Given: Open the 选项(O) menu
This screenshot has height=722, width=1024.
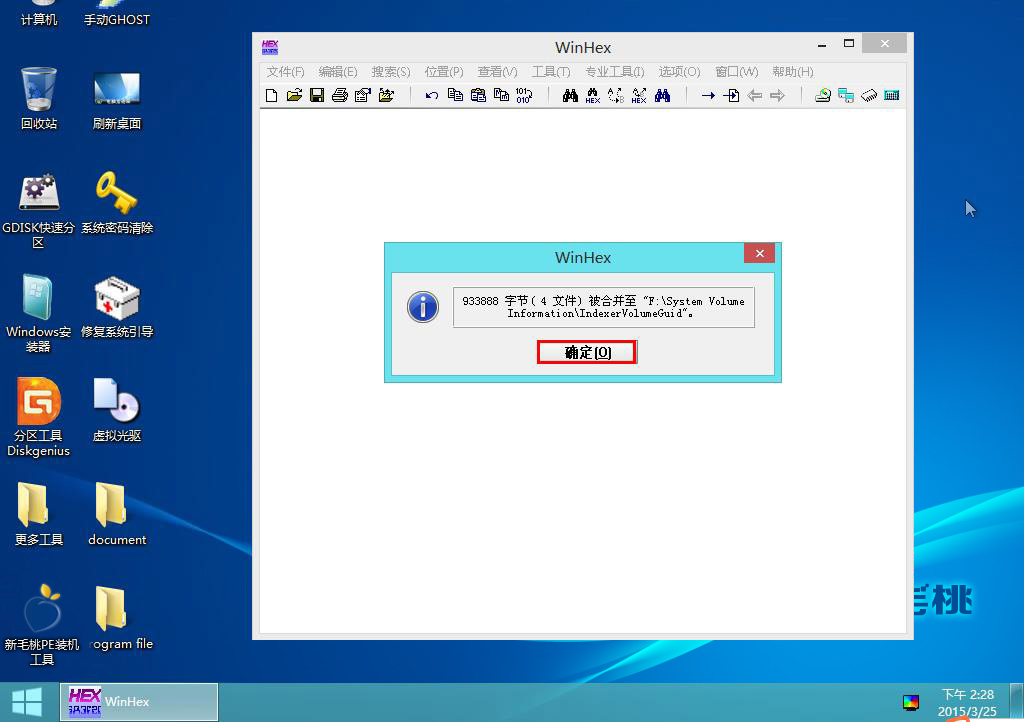Looking at the screenshot, I should pos(679,72).
